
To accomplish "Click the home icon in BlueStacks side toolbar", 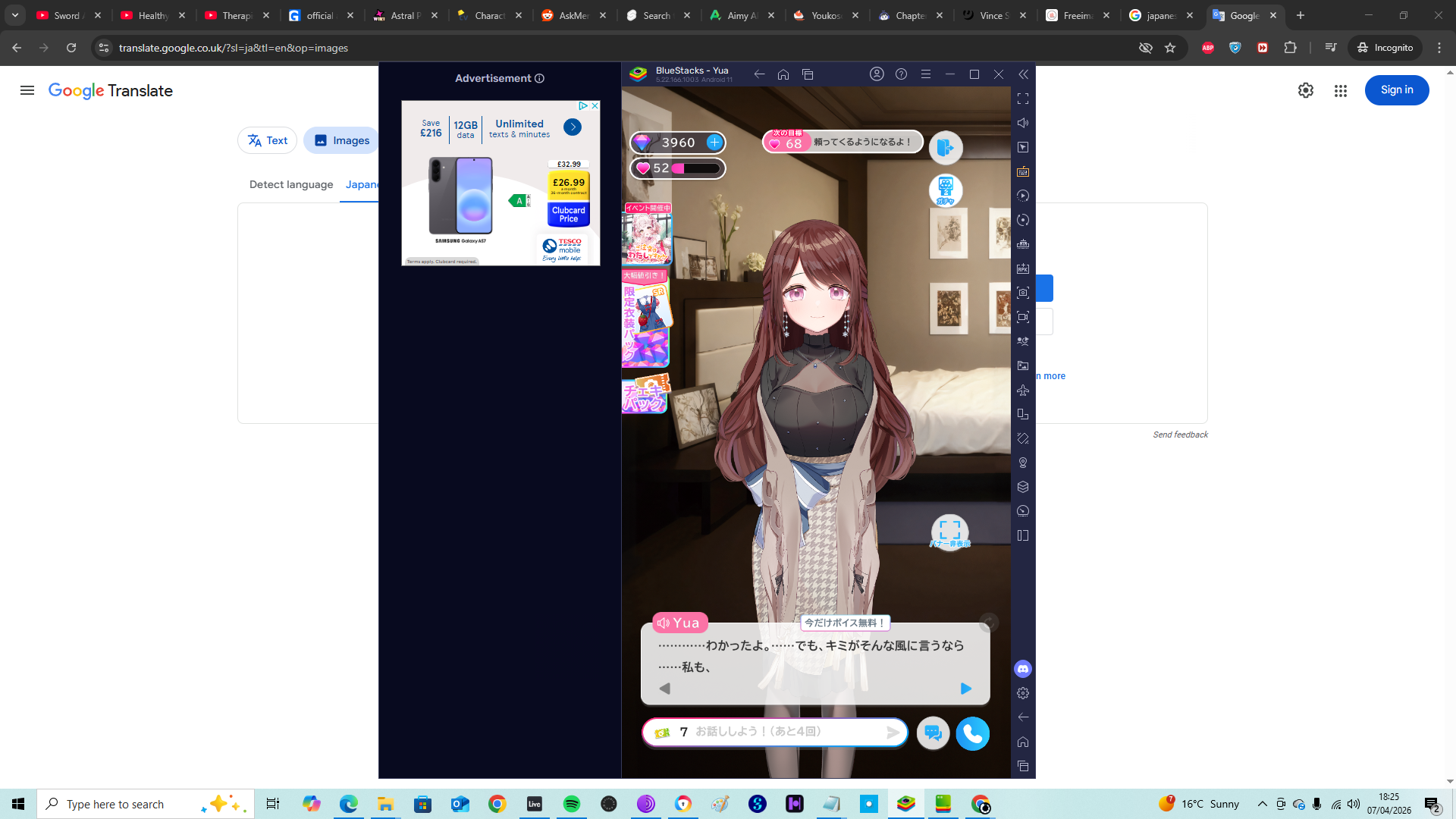I will click(1023, 742).
